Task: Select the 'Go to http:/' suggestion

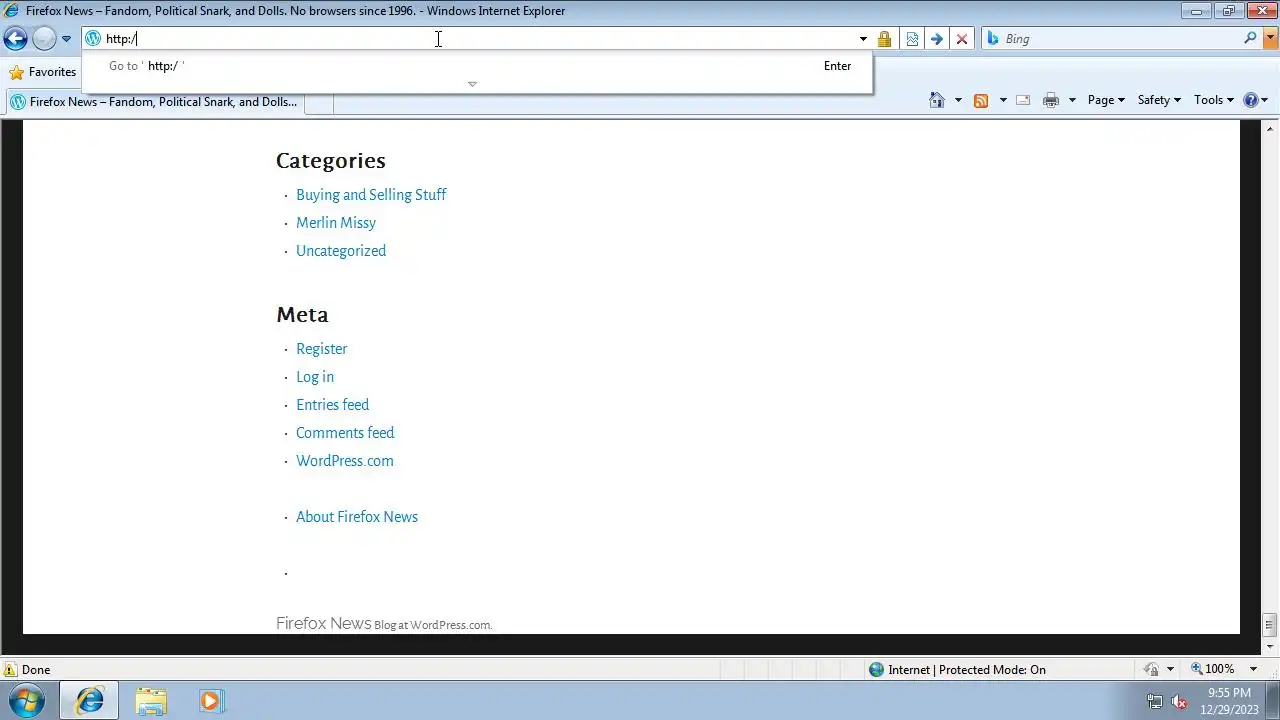Action: tap(478, 66)
